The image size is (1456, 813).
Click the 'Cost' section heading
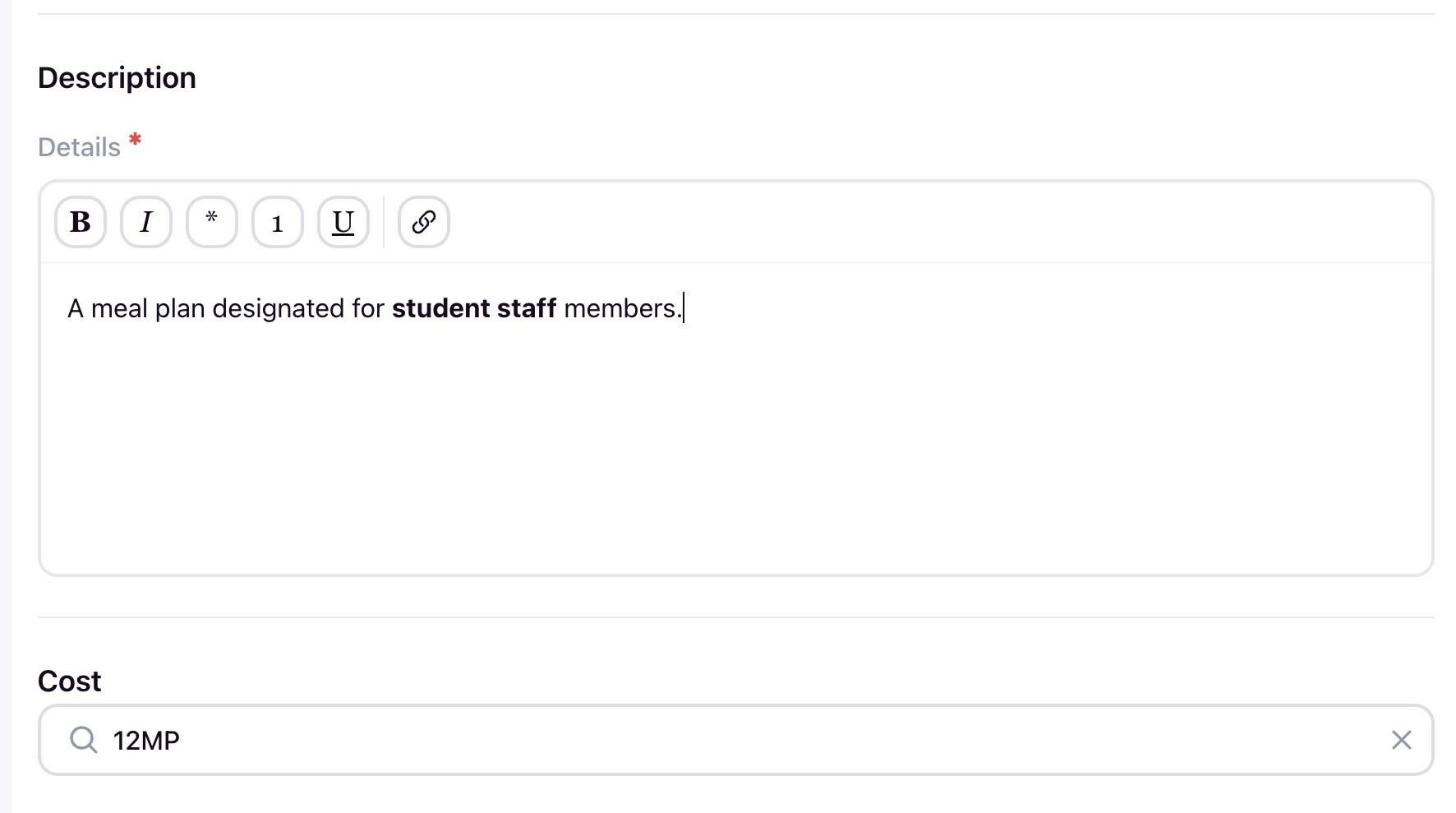coord(70,681)
